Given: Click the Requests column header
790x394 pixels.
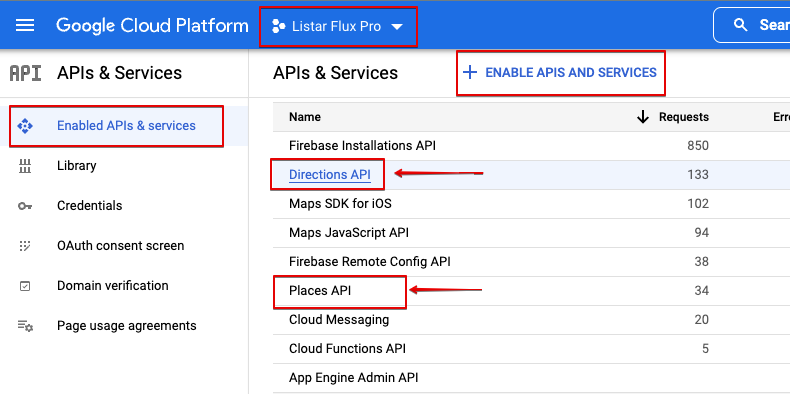Looking at the screenshot, I should tap(684, 117).
